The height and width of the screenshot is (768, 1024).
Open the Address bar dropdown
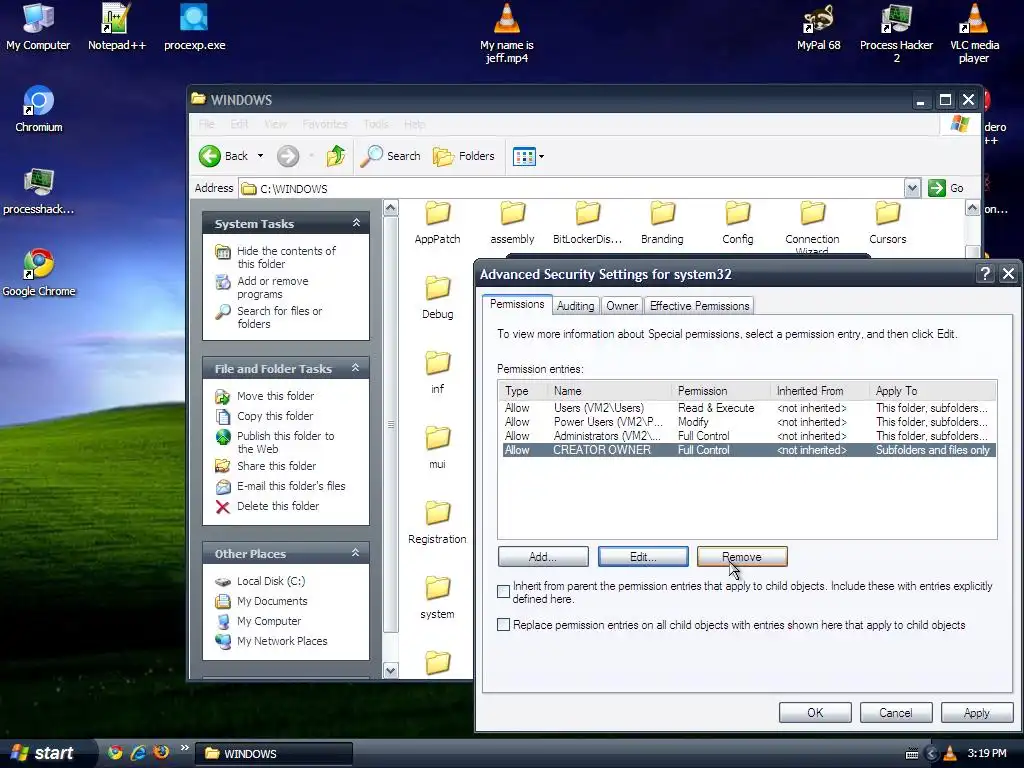[x=912, y=188]
